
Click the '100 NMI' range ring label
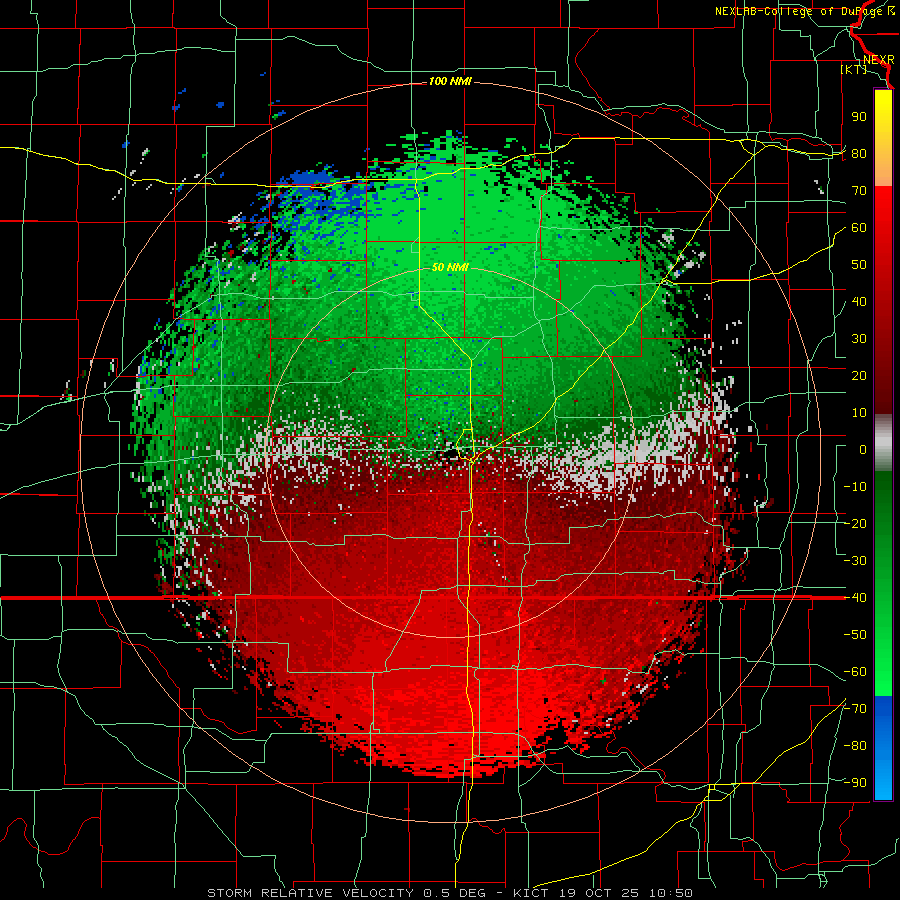pos(450,82)
